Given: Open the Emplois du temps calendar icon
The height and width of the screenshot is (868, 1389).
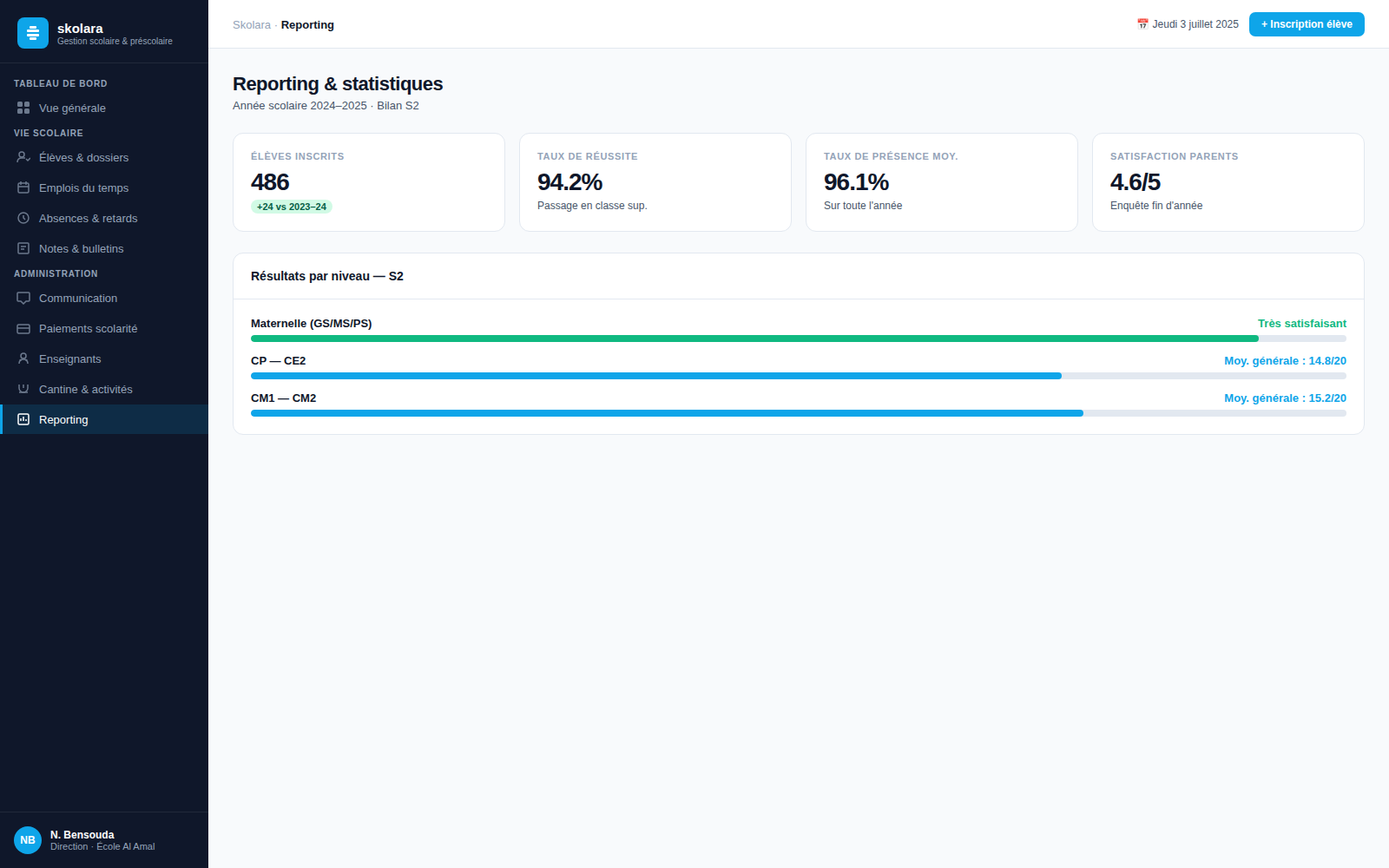Looking at the screenshot, I should 23,187.
